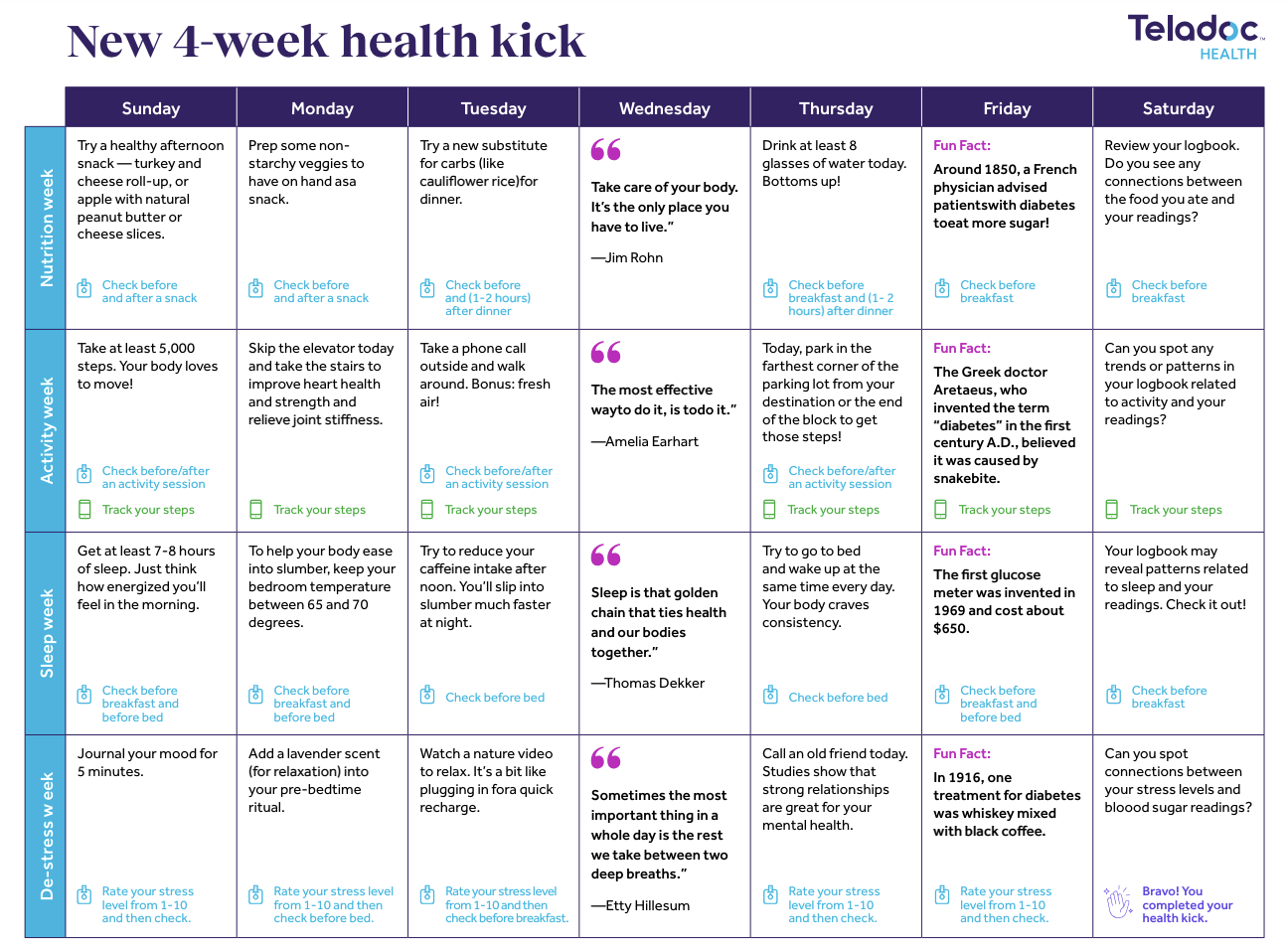This screenshot has height=951, width=1288.
Task: Click clapping hands Bravo icon on Saturday
Action: [1119, 903]
